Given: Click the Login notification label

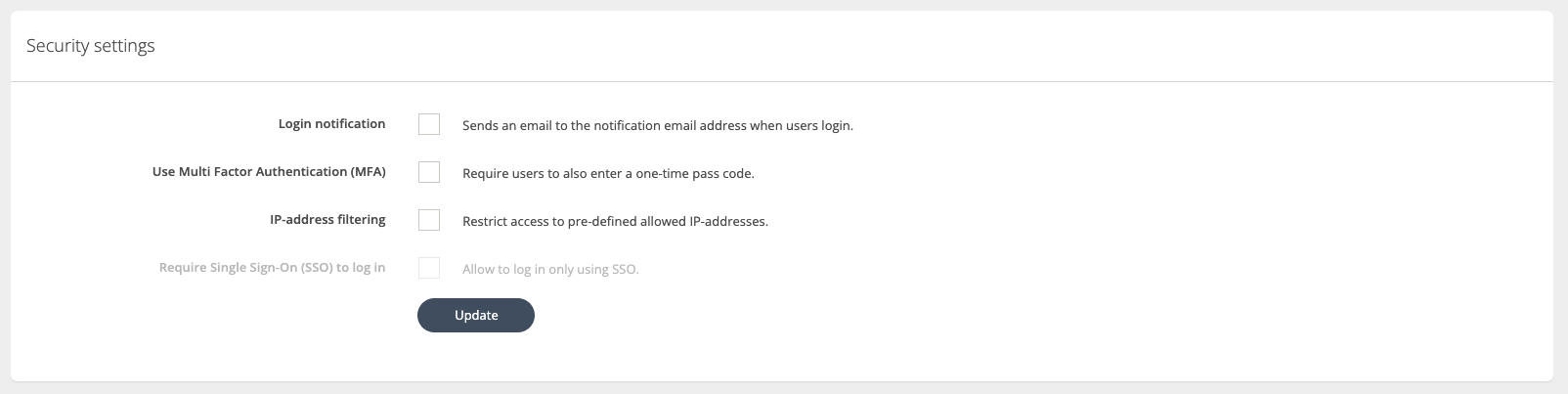Looking at the screenshot, I should 331,124.
